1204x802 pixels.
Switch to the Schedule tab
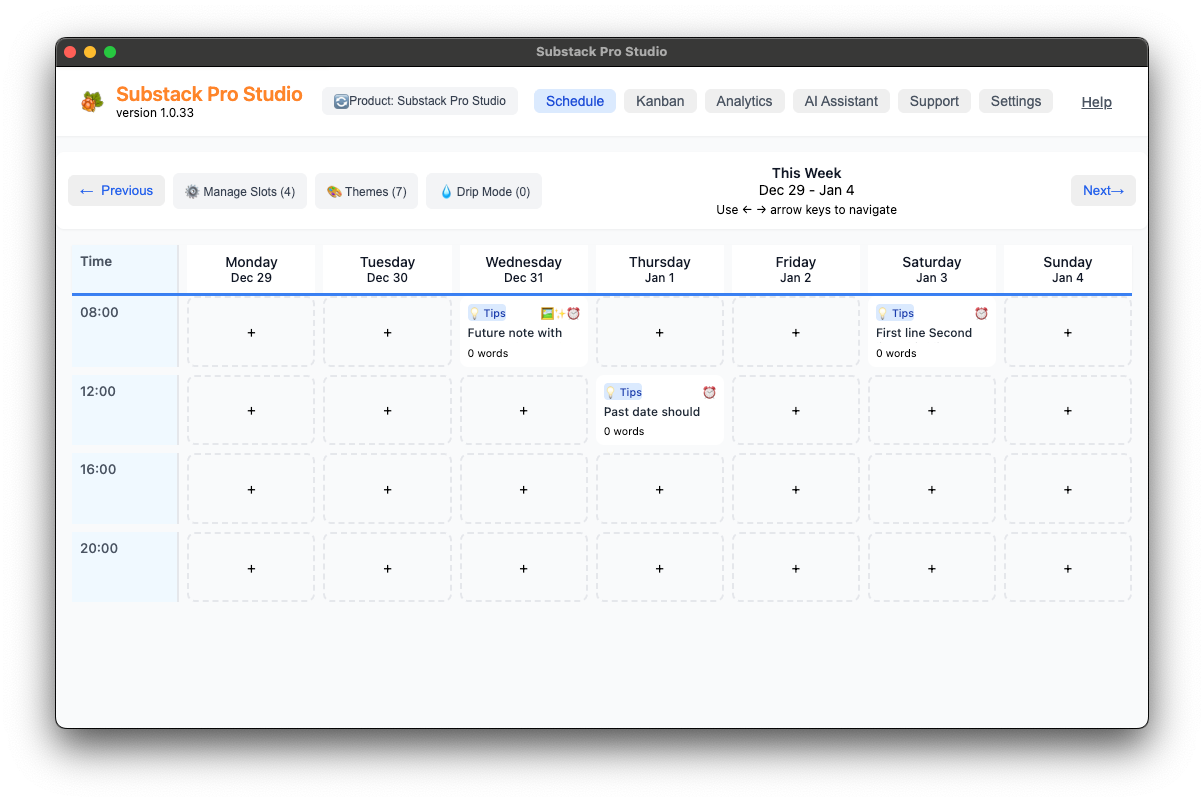pos(575,101)
